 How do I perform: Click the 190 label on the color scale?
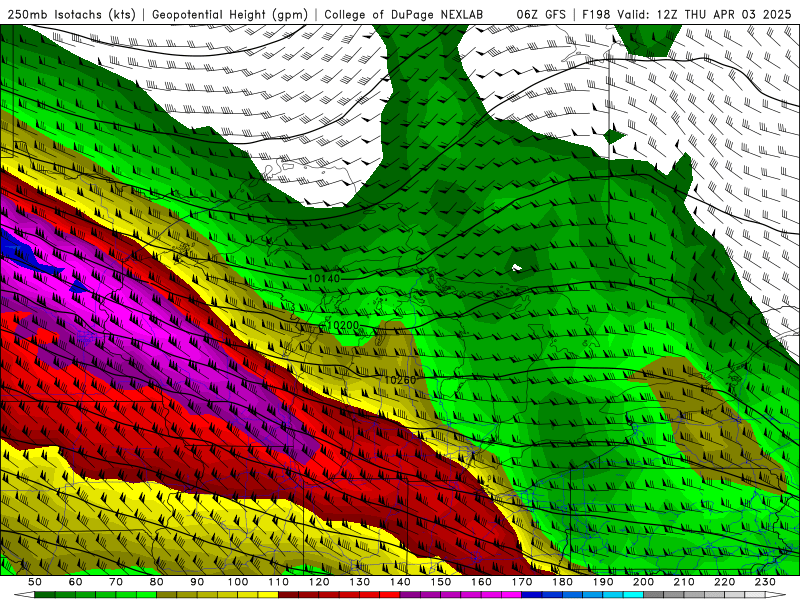603,582
